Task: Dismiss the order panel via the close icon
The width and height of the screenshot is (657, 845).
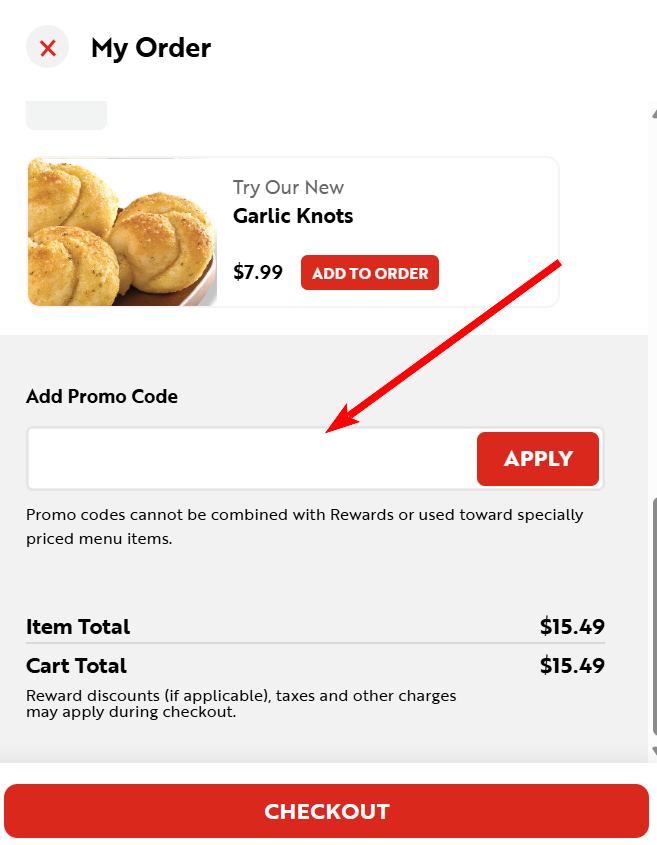Action: point(47,47)
